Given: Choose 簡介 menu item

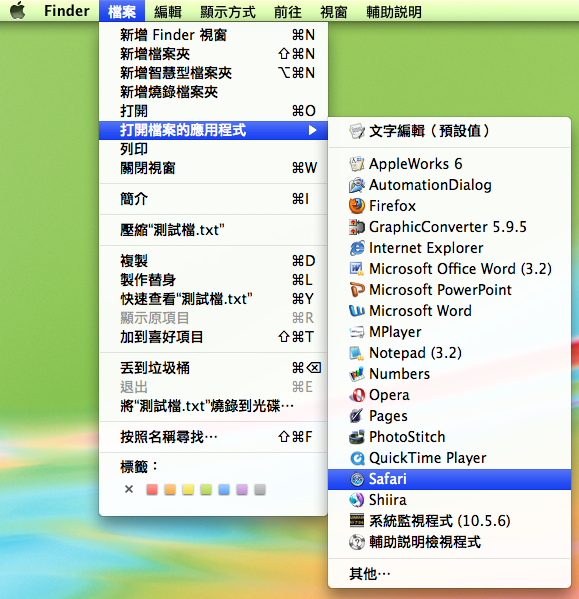Looking at the screenshot, I should [213, 199].
